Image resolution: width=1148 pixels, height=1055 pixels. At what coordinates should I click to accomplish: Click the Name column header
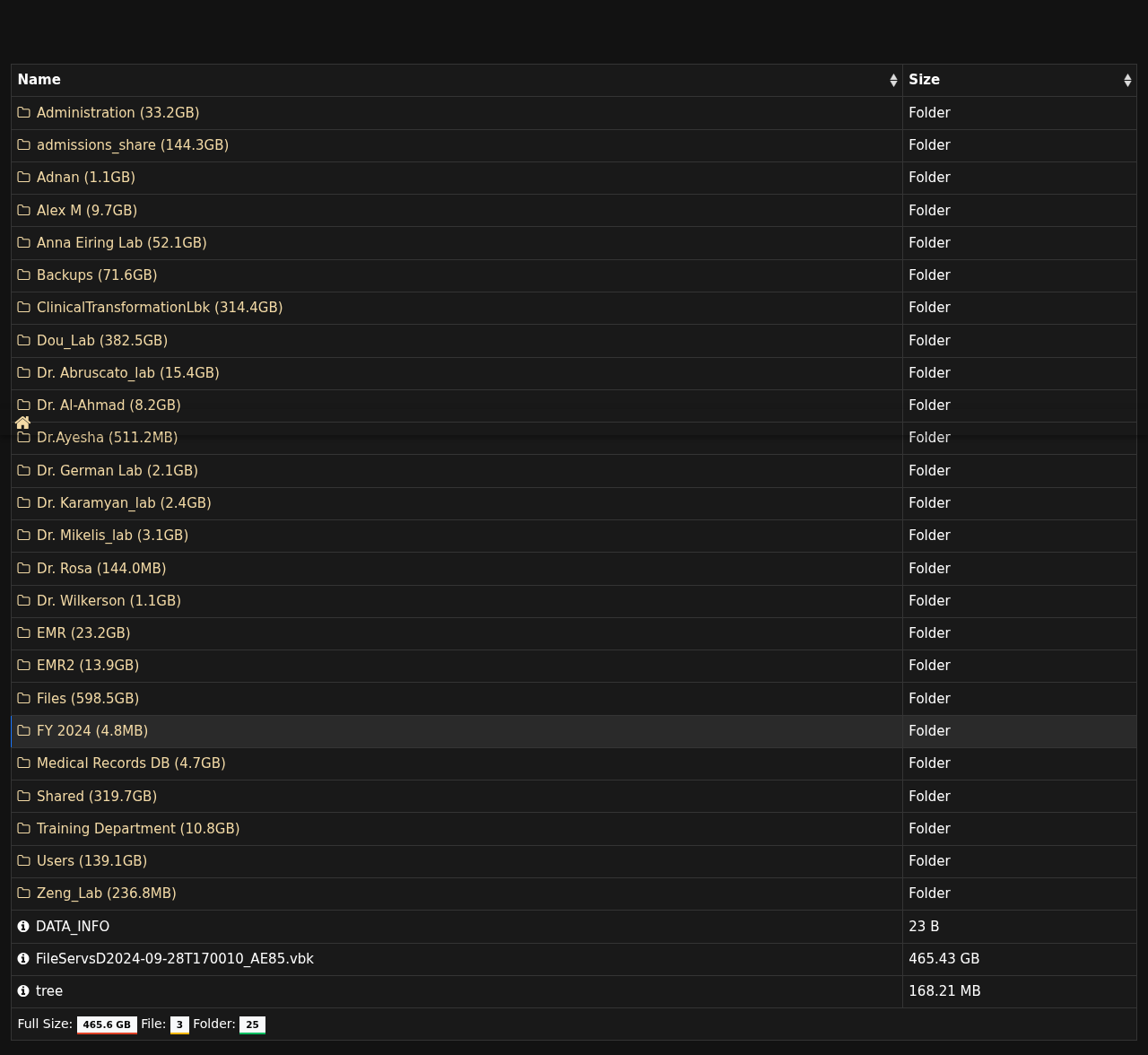[39, 80]
